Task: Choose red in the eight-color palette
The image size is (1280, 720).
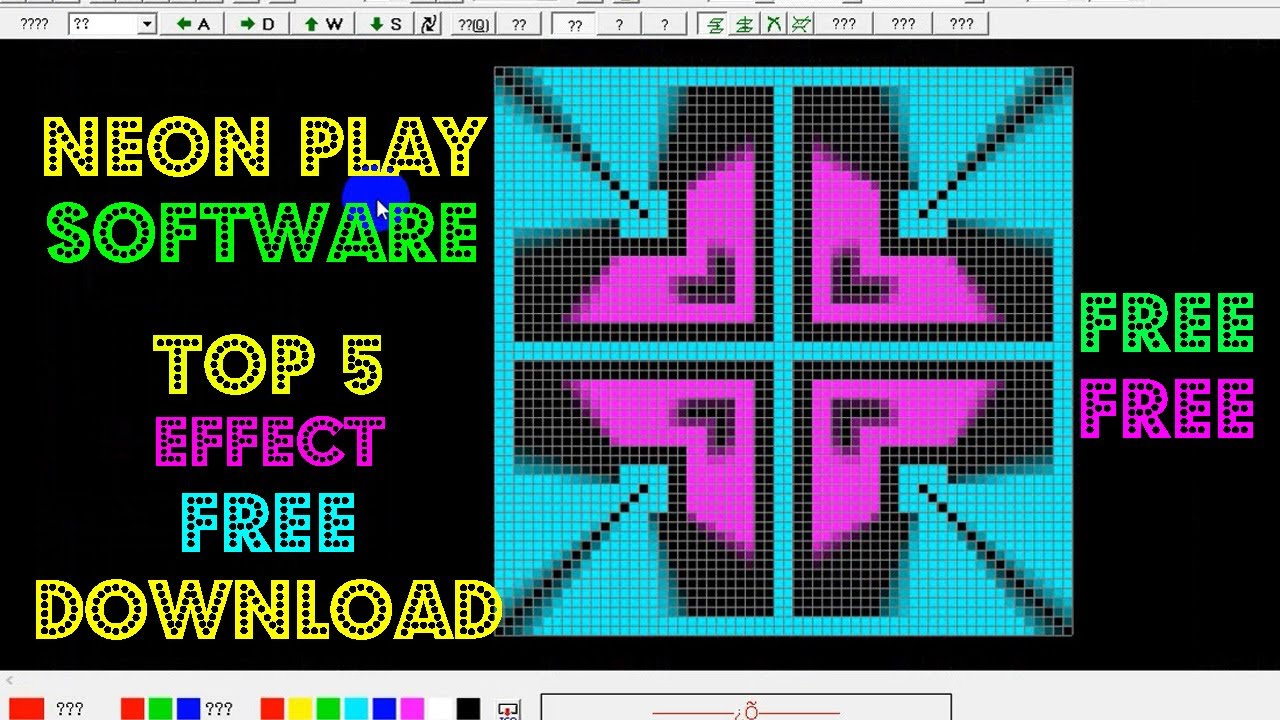Action: point(272,709)
